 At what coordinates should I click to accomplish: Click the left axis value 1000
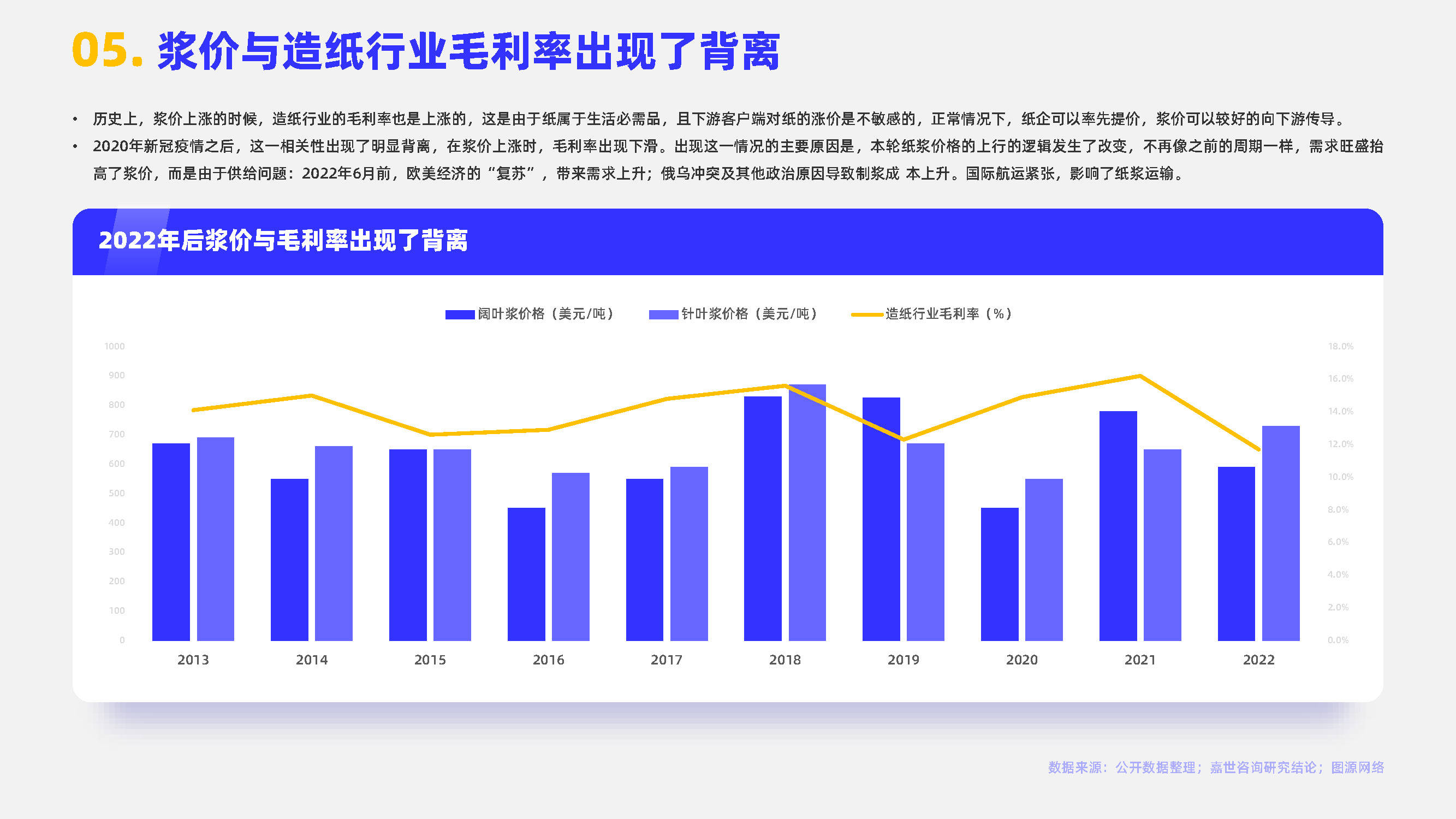114,346
